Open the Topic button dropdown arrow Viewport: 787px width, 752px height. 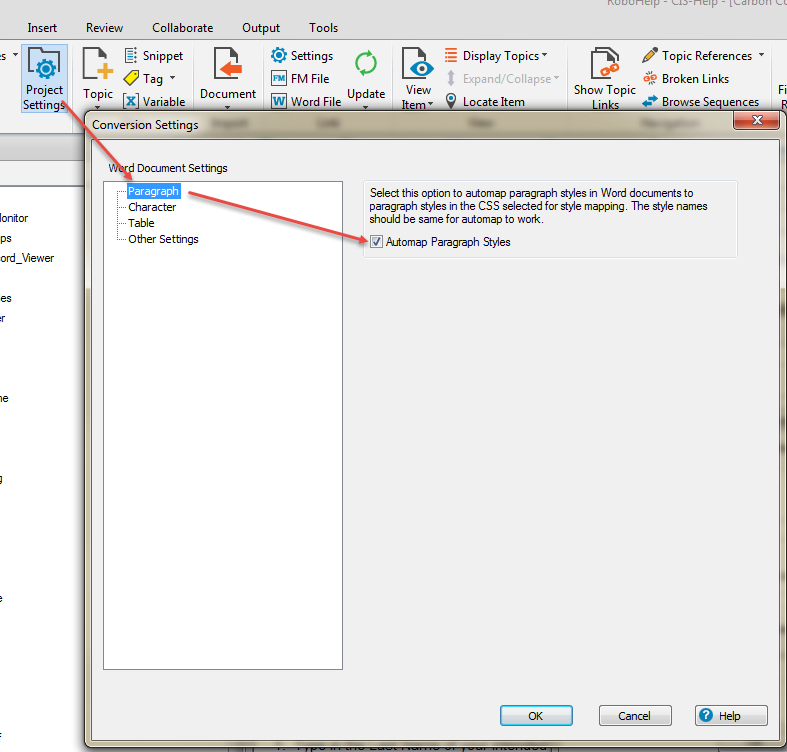(x=98, y=107)
